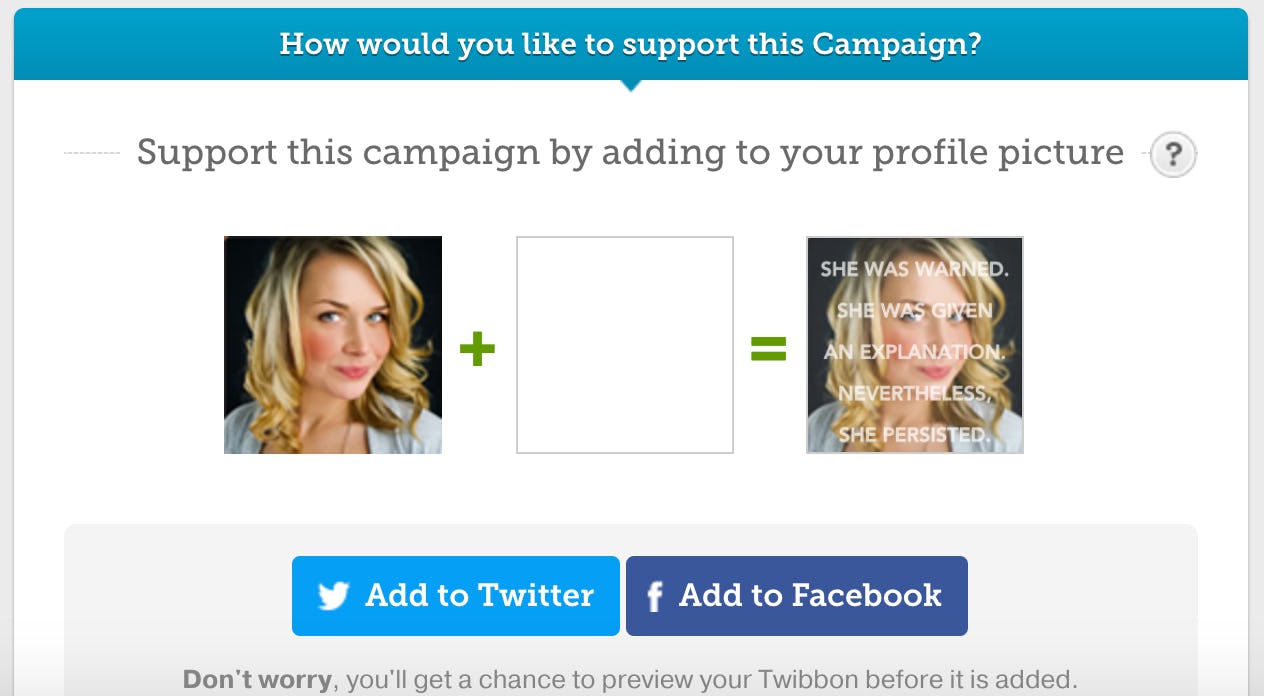Click the header's downward pointer triangle
The width and height of the screenshot is (1264, 696).
pyautogui.click(x=630, y=86)
